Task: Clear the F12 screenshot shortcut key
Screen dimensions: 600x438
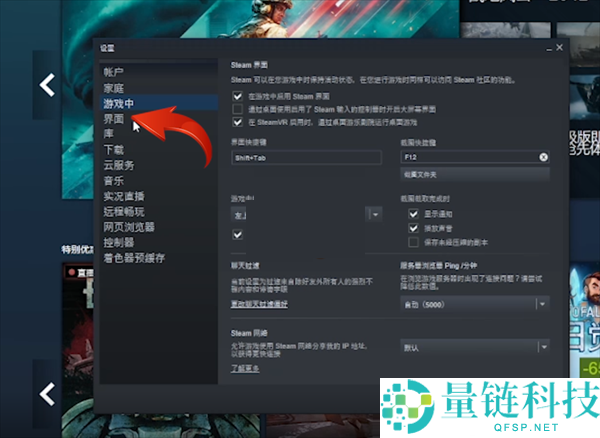Action: pyautogui.click(x=543, y=157)
